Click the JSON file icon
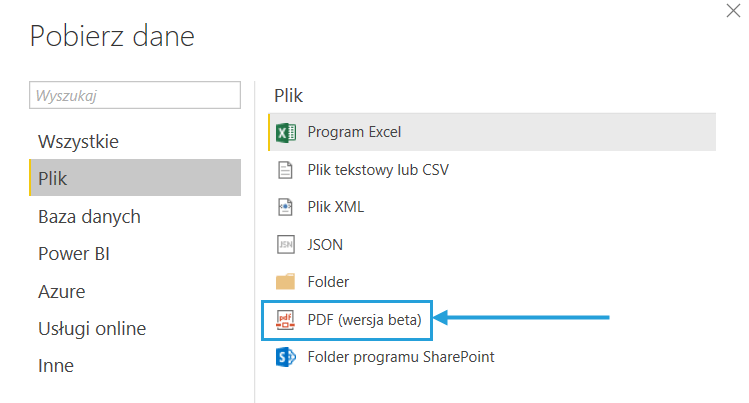 285,244
